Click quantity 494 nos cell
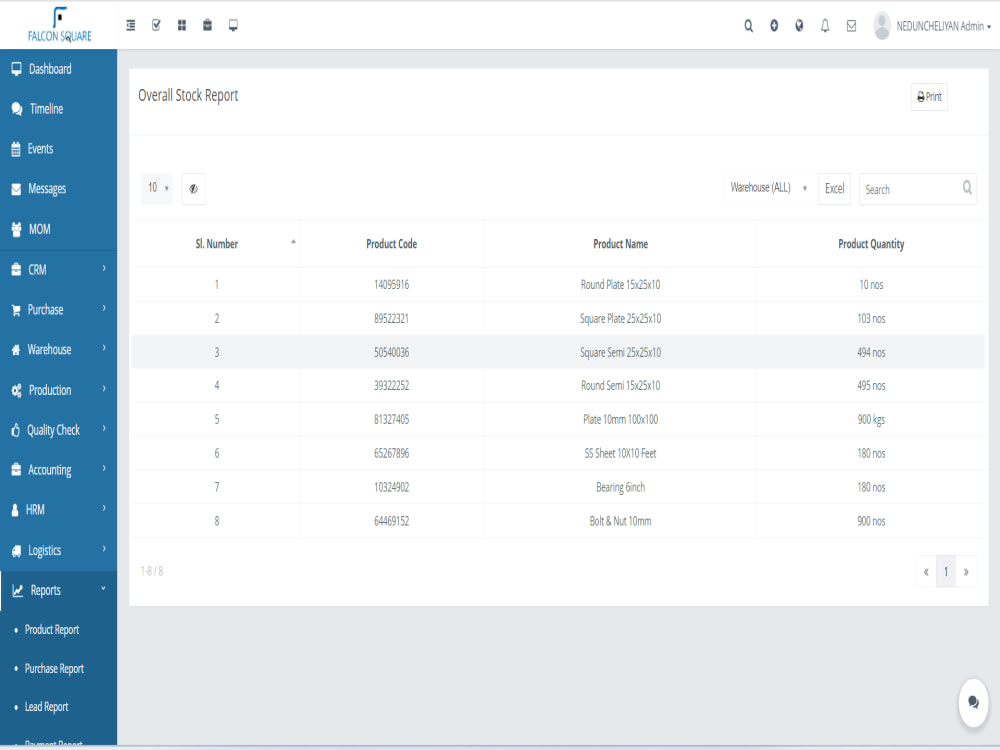 (x=871, y=353)
